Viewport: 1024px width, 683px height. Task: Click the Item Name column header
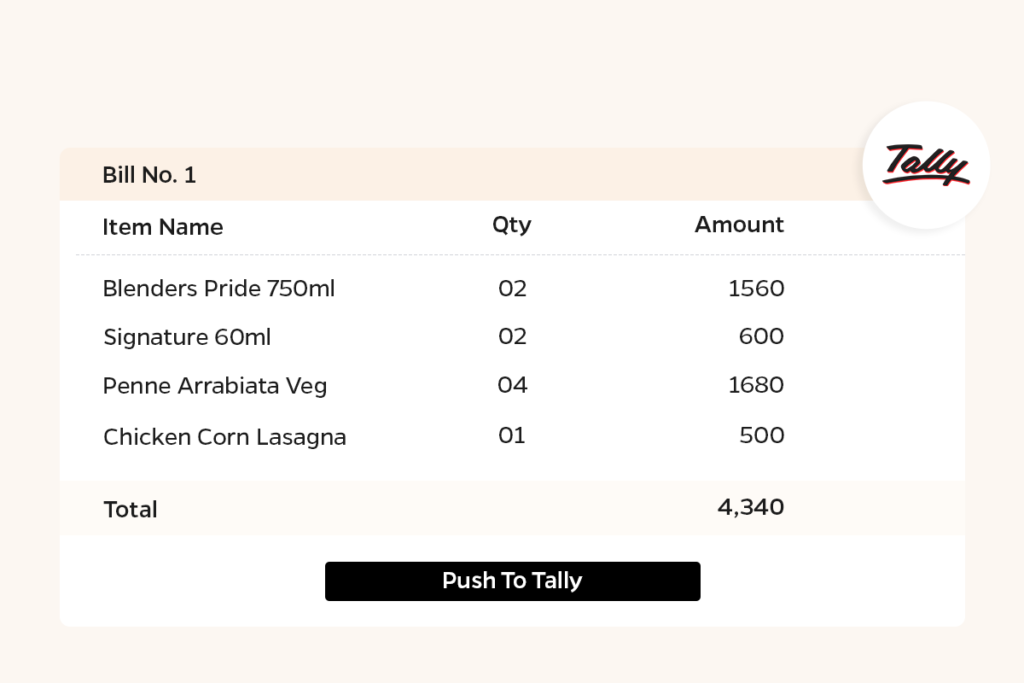tap(162, 227)
